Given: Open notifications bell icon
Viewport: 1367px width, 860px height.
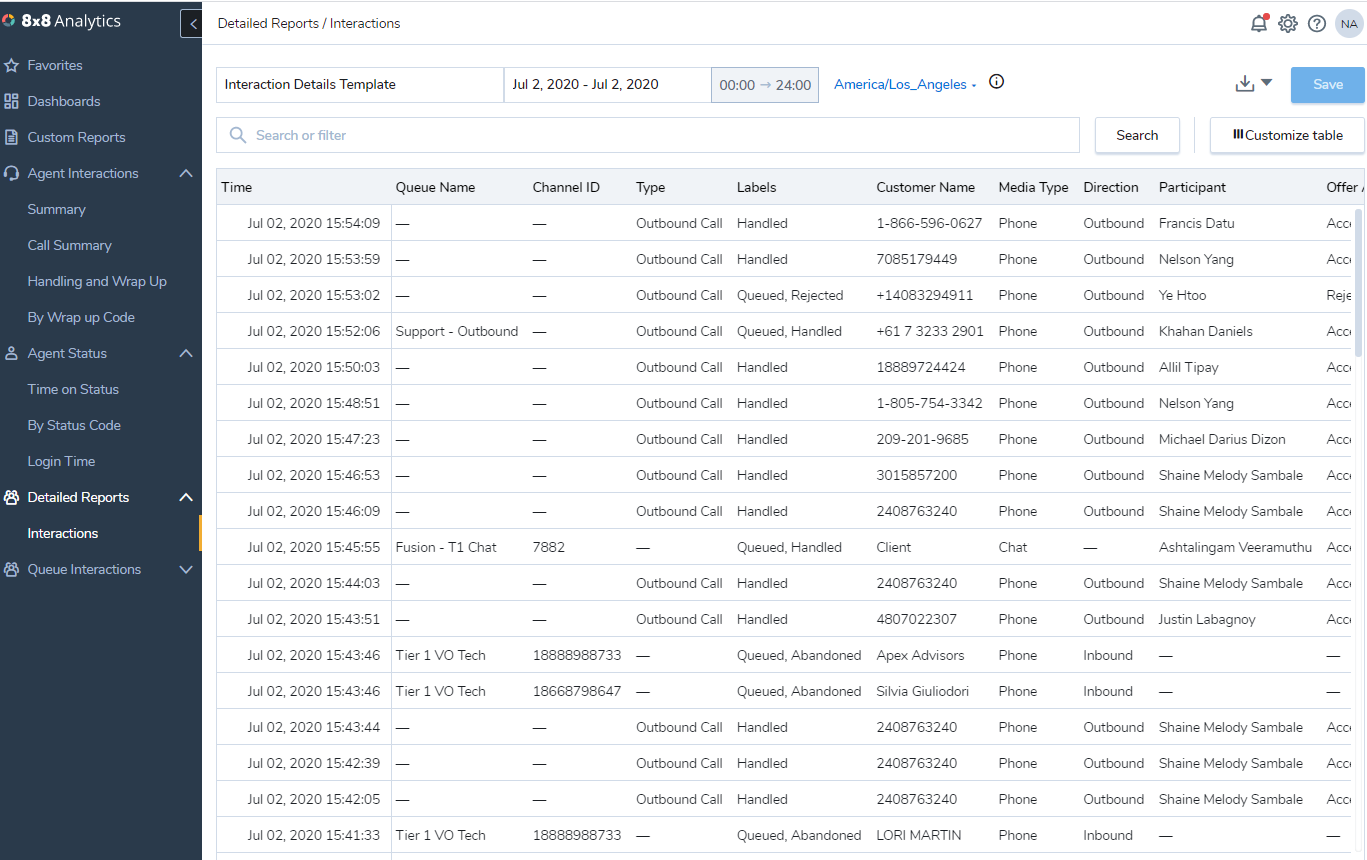Looking at the screenshot, I should (x=1259, y=23).
